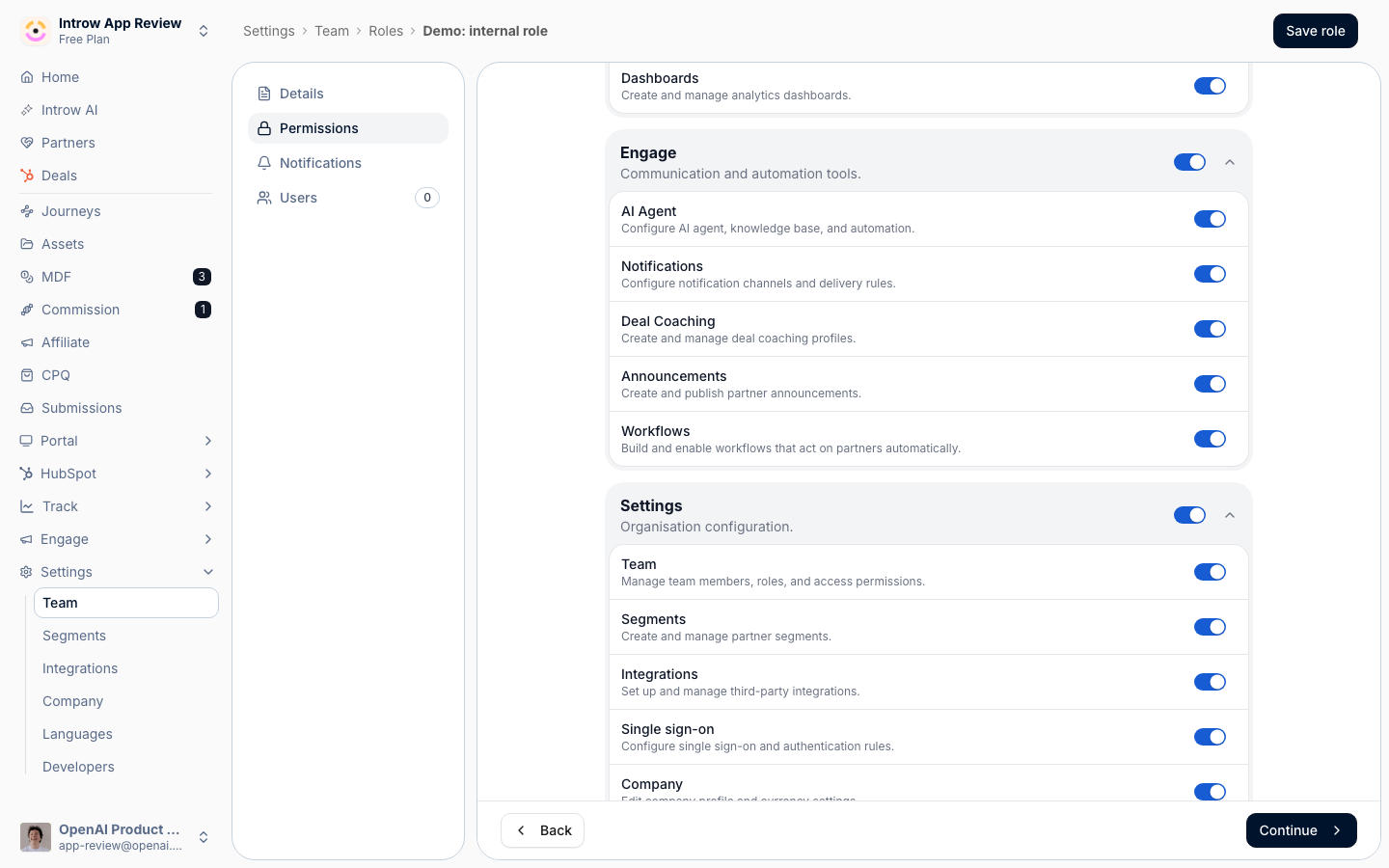Viewport: 1389px width, 868px height.
Task: Click the Roles breadcrumb link
Action: [x=386, y=31]
